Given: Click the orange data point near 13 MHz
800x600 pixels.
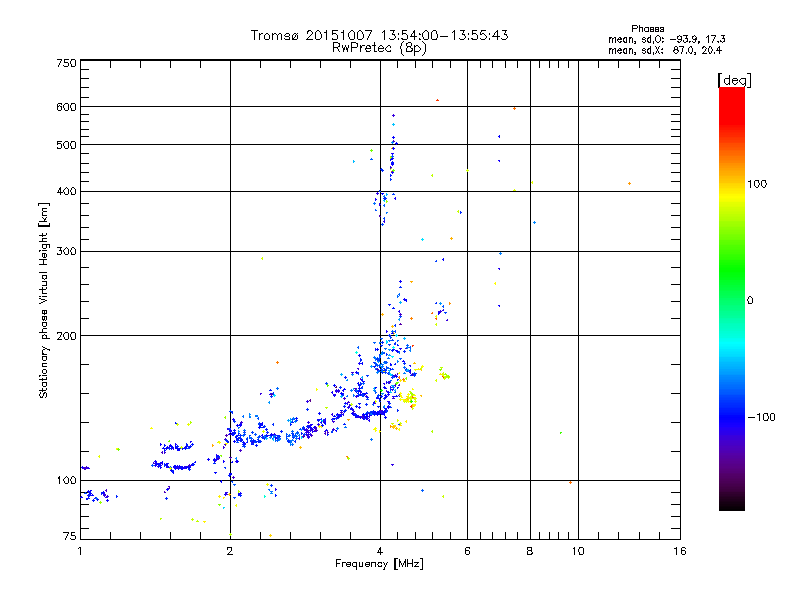Looking at the screenshot, I should (x=629, y=184).
